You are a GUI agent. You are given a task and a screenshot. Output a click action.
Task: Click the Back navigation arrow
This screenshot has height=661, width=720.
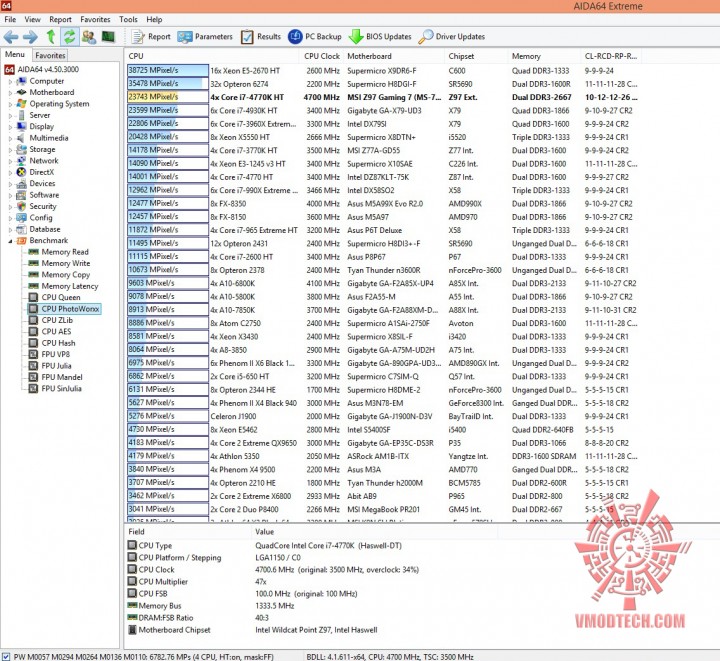click(x=11, y=37)
